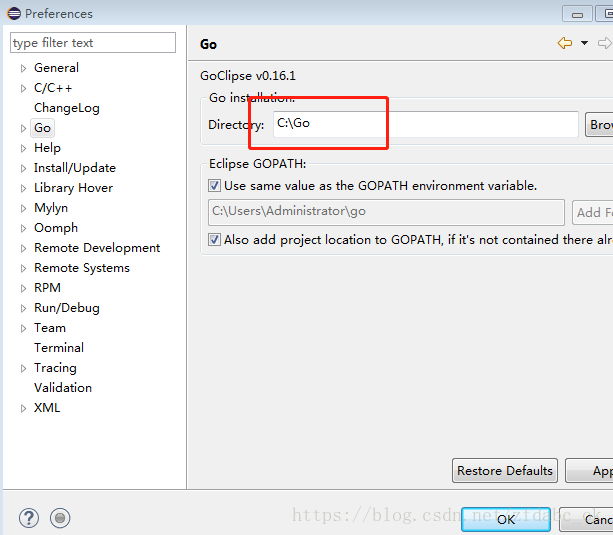This screenshot has width=613, height=535.
Task: Select Team preferences category
Action: pyautogui.click(x=50, y=328)
